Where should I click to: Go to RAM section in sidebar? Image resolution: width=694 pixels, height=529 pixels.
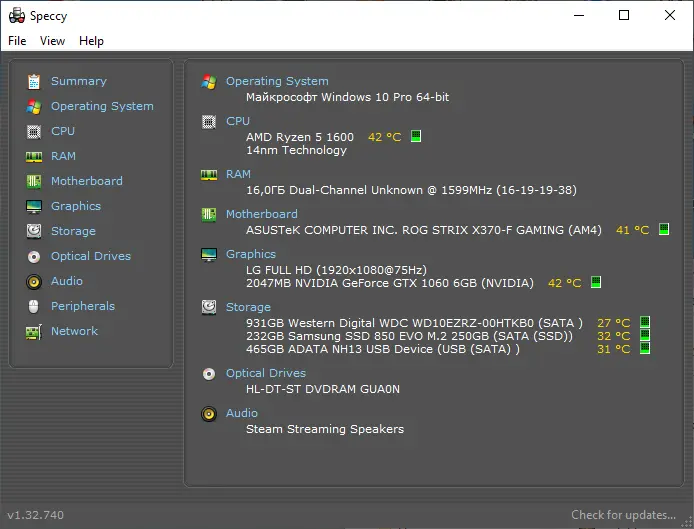point(63,156)
